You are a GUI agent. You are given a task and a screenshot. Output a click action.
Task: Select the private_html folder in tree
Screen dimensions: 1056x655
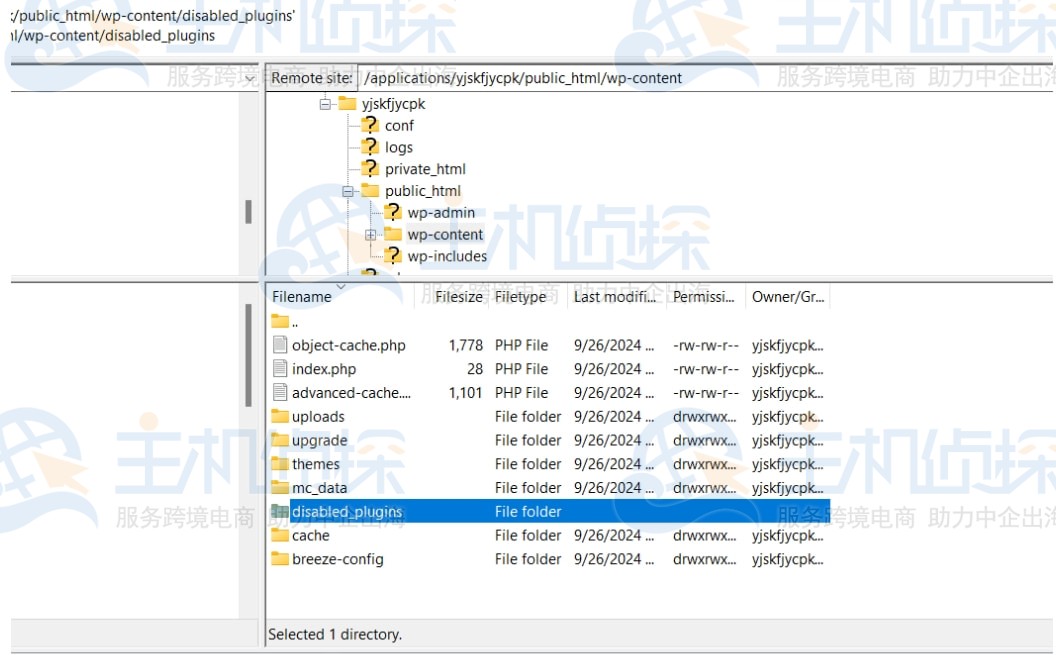(x=425, y=169)
